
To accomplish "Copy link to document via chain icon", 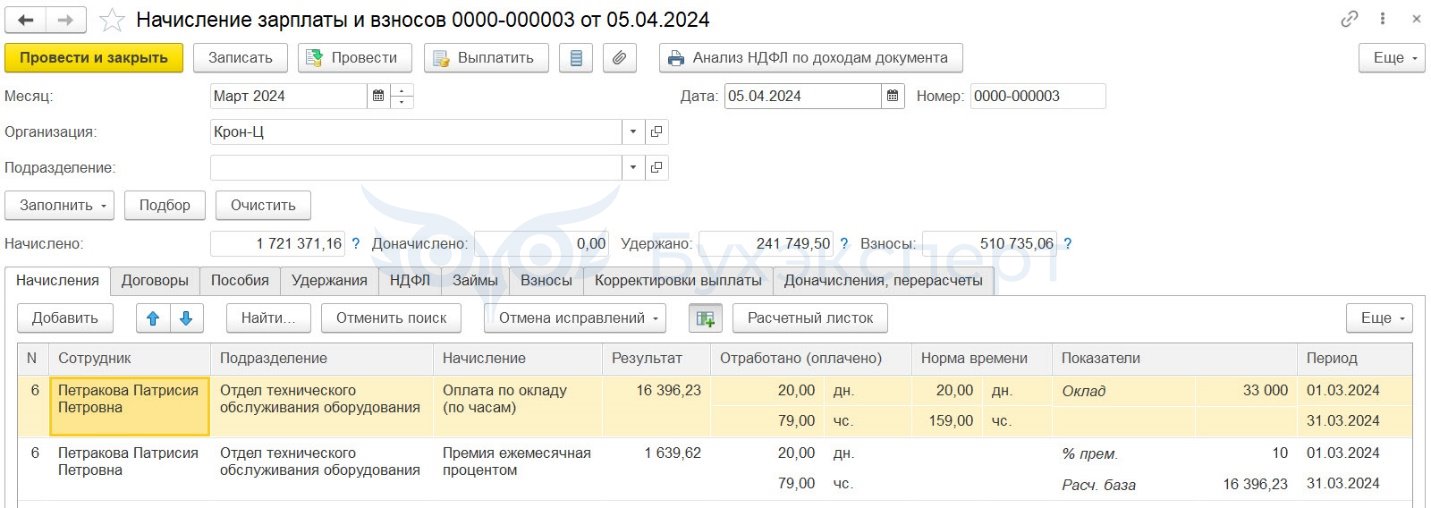I will [x=1350, y=19].
